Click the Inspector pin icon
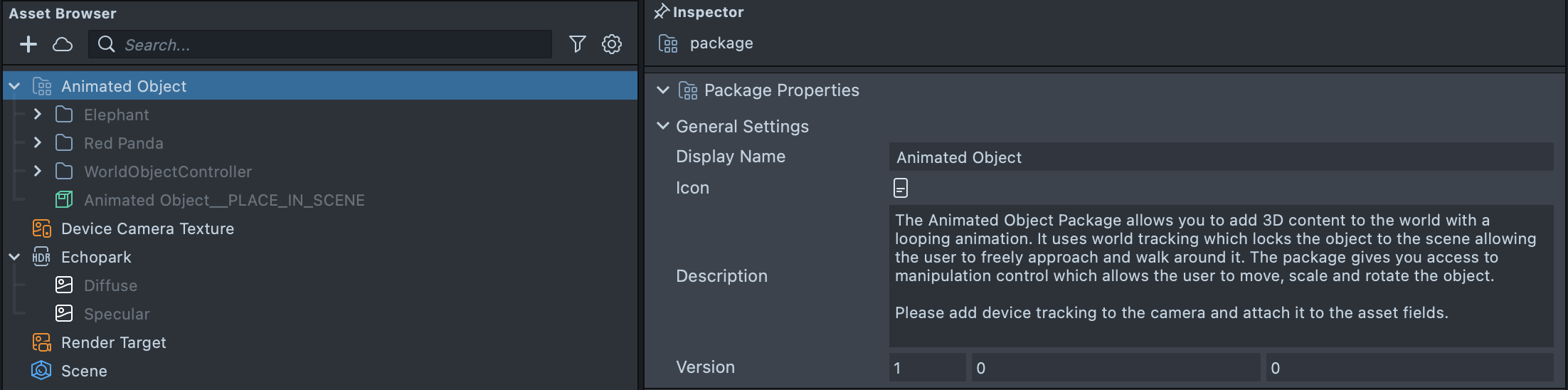This screenshot has width=1568, height=390. click(662, 11)
